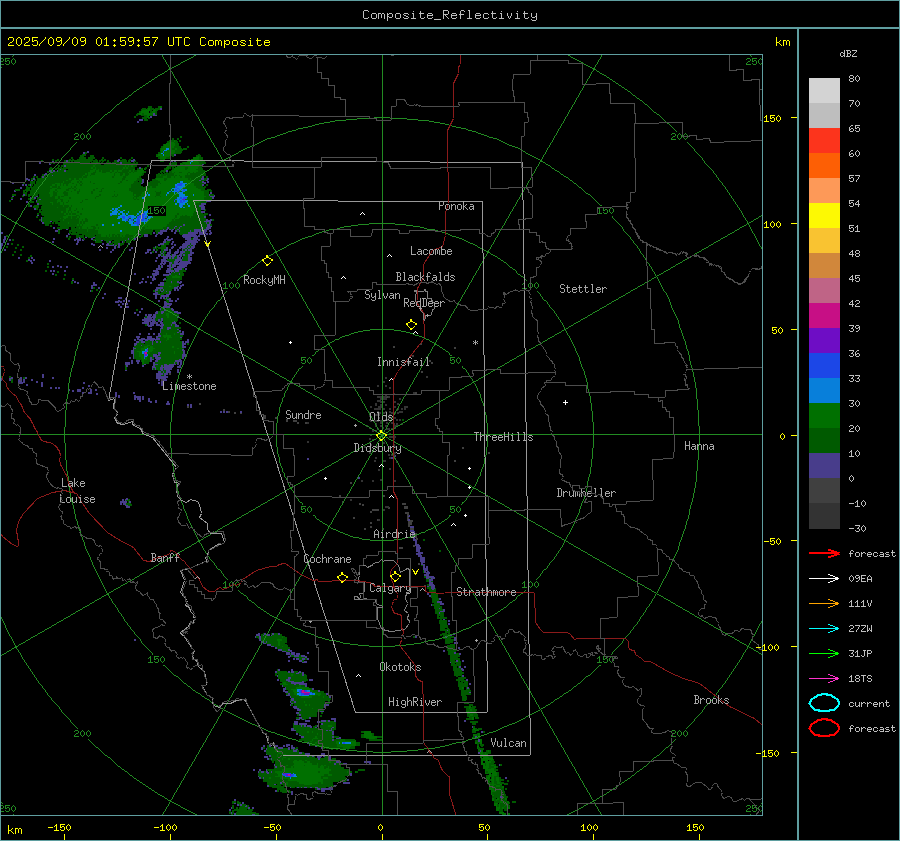This screenshot has height=841, width=900.
Task: Pick the bright green swatch between 30 and 20
Action: (x=824, y=416)
